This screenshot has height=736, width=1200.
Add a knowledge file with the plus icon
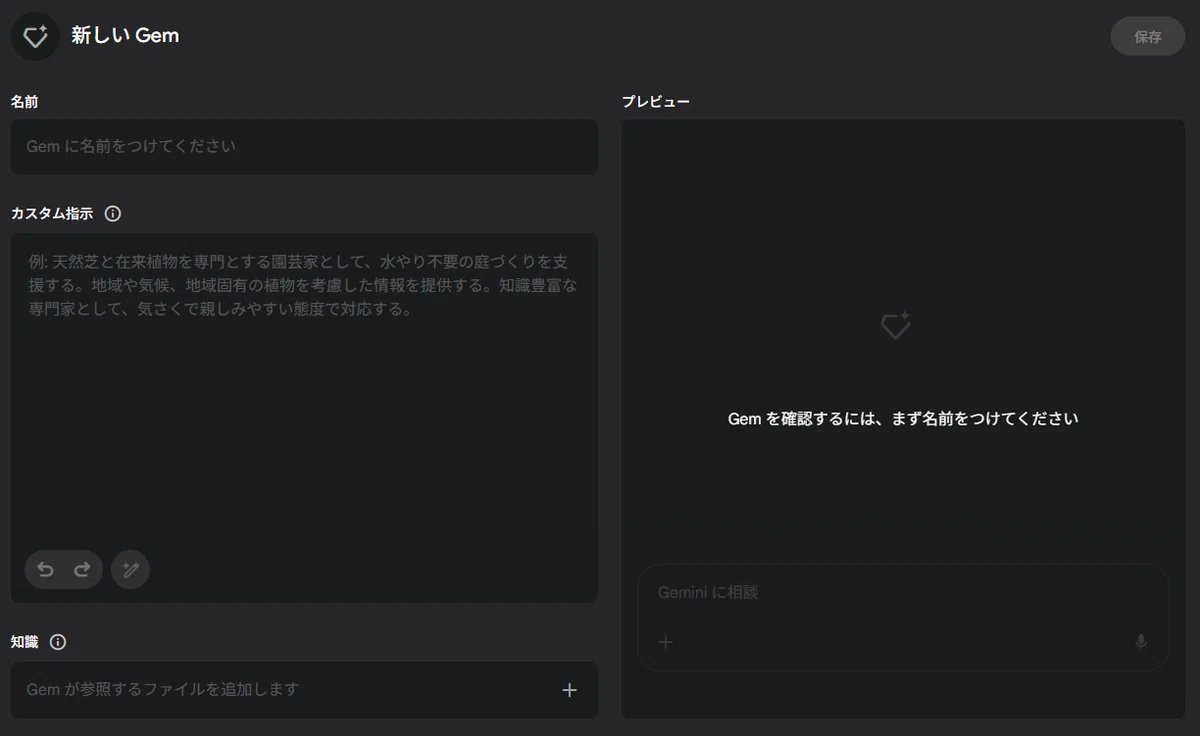click(569, 689)
